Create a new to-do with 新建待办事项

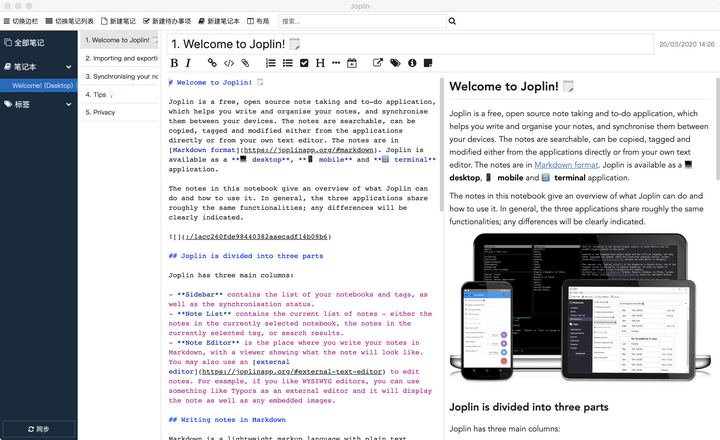click(167, 21)
